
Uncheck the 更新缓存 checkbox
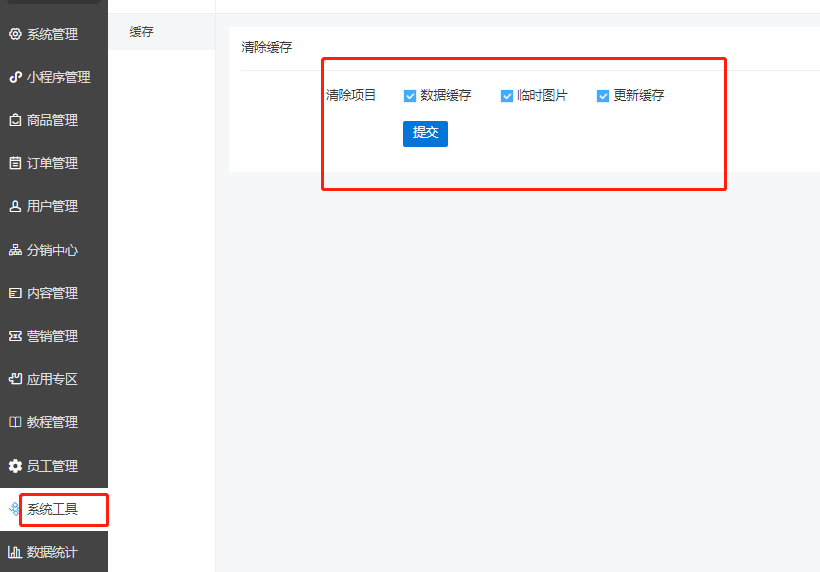click(603, 96)
